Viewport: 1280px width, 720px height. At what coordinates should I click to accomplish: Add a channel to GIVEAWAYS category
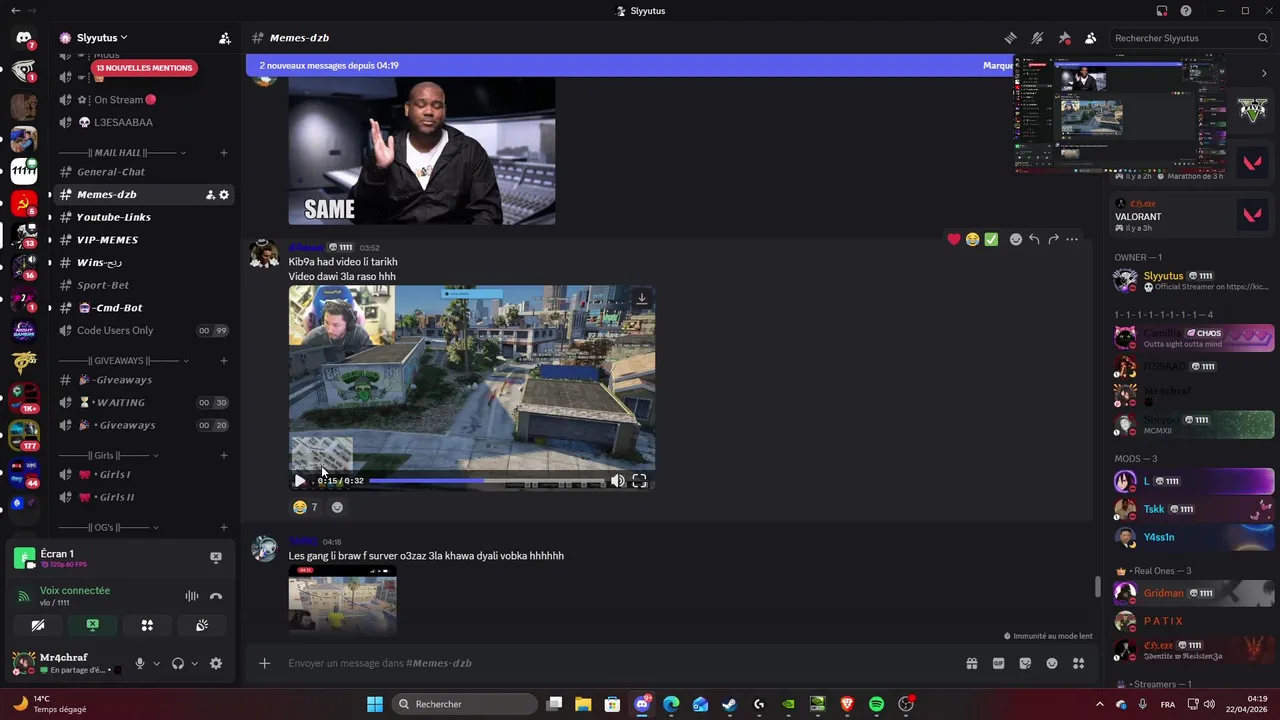224,361
